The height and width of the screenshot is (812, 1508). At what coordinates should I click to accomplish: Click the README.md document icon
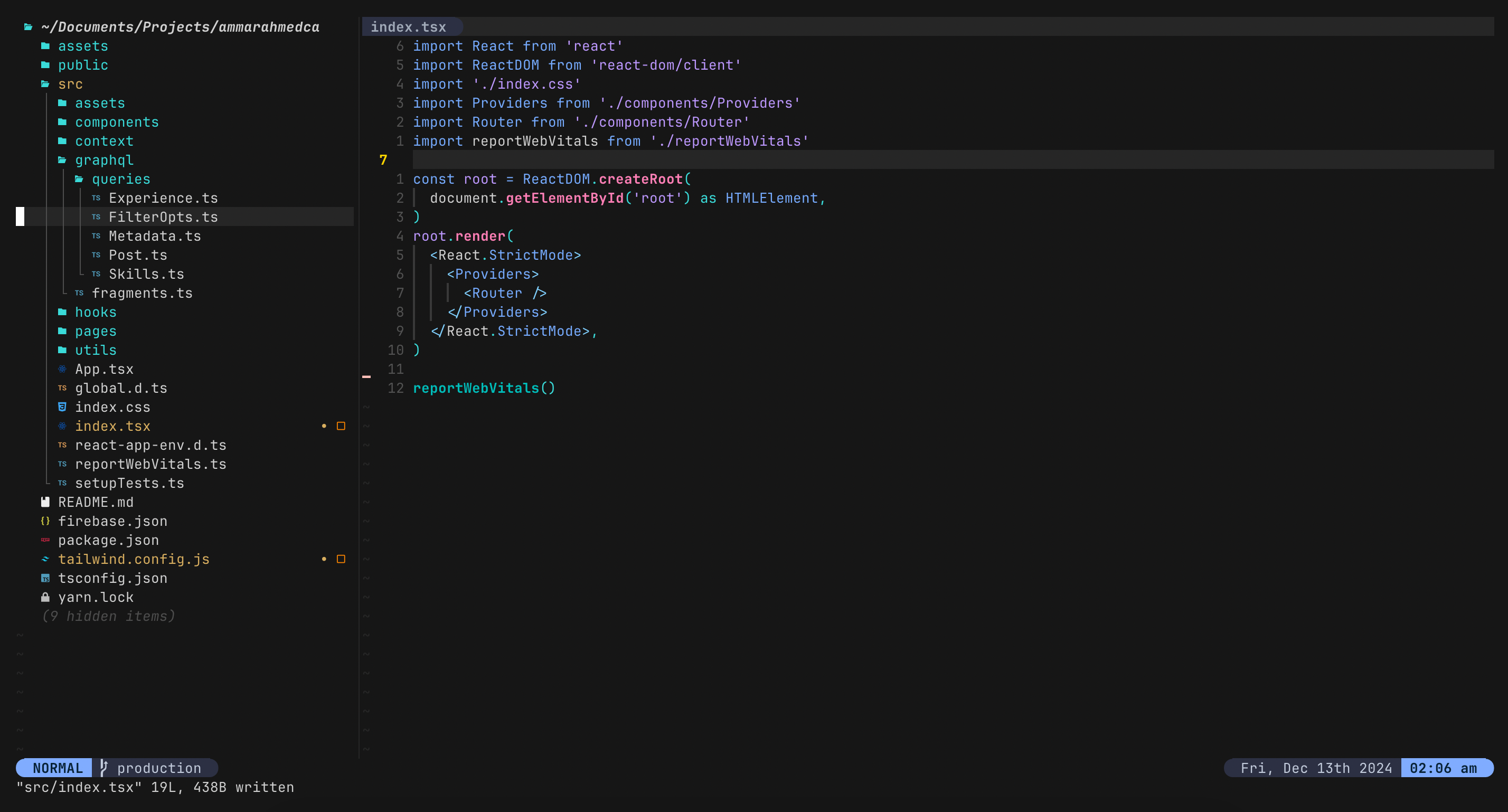pos(45,502)
